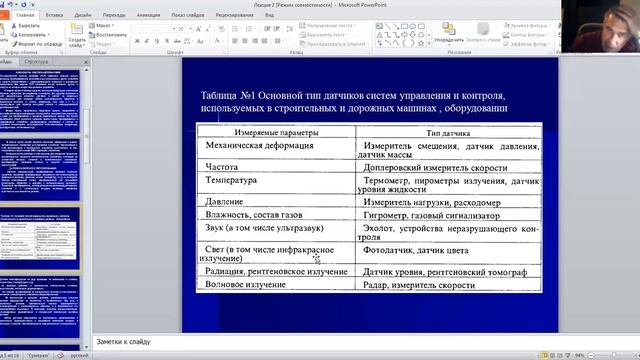Viewport: 640px width, 360px height.
Task: Decrease font size with A-down icon
Action: pos(208,29)
